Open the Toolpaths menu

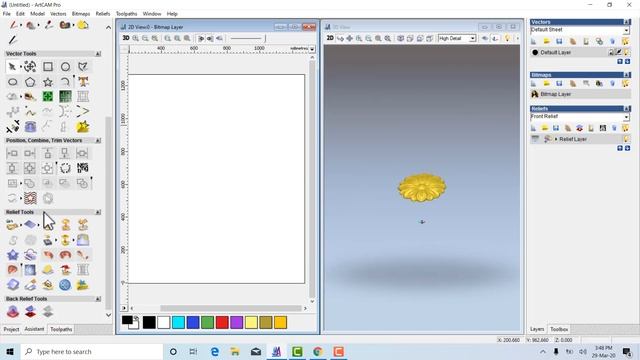(127, 13)
